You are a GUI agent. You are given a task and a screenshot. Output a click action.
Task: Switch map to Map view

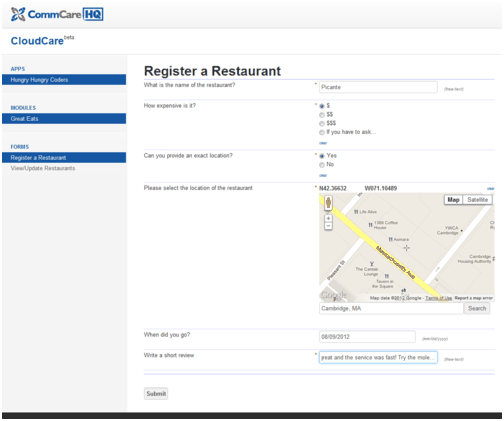point(453,200)
